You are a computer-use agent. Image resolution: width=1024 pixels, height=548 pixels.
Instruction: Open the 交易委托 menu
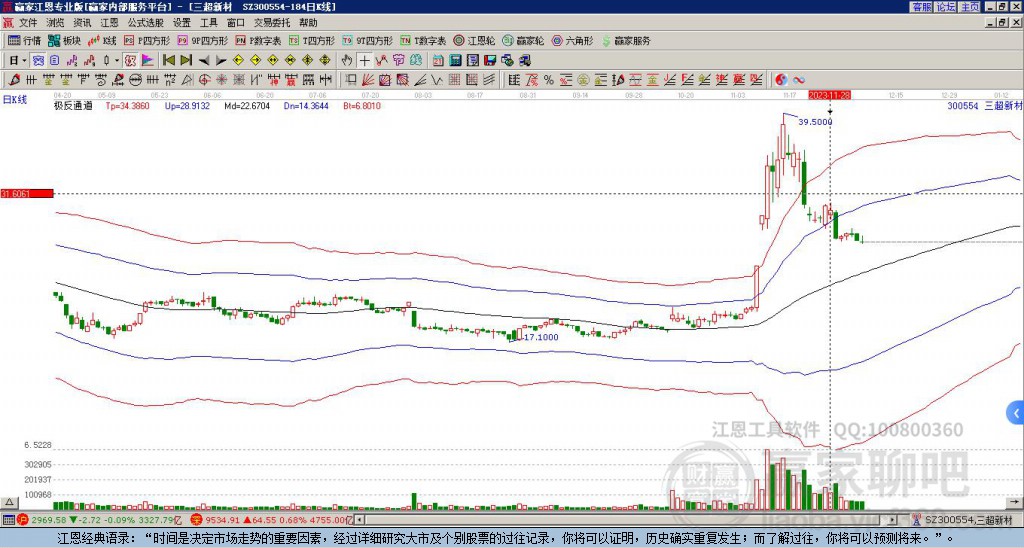point(272,23)
